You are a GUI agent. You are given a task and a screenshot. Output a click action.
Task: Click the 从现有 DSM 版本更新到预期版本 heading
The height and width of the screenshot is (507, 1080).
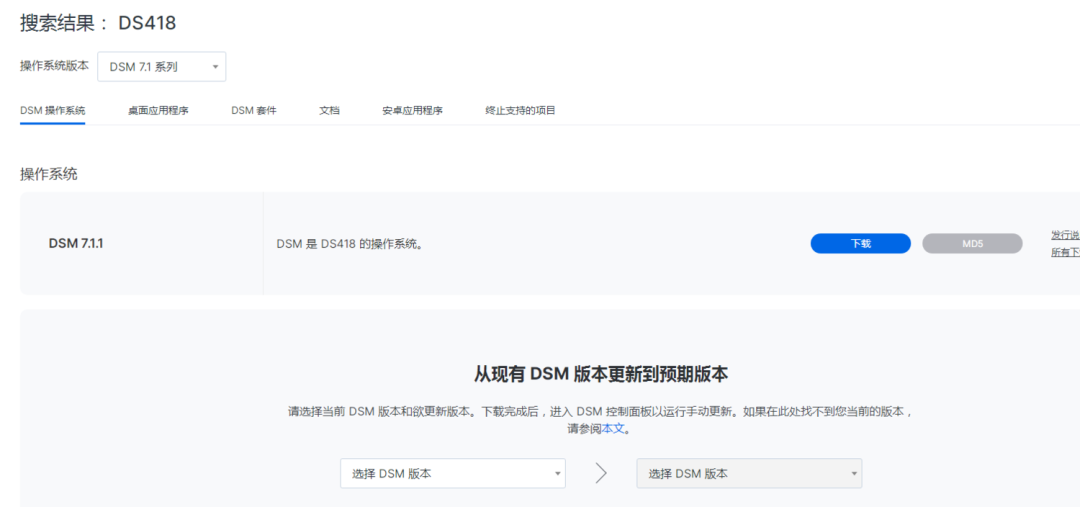[x=600, y=374]
